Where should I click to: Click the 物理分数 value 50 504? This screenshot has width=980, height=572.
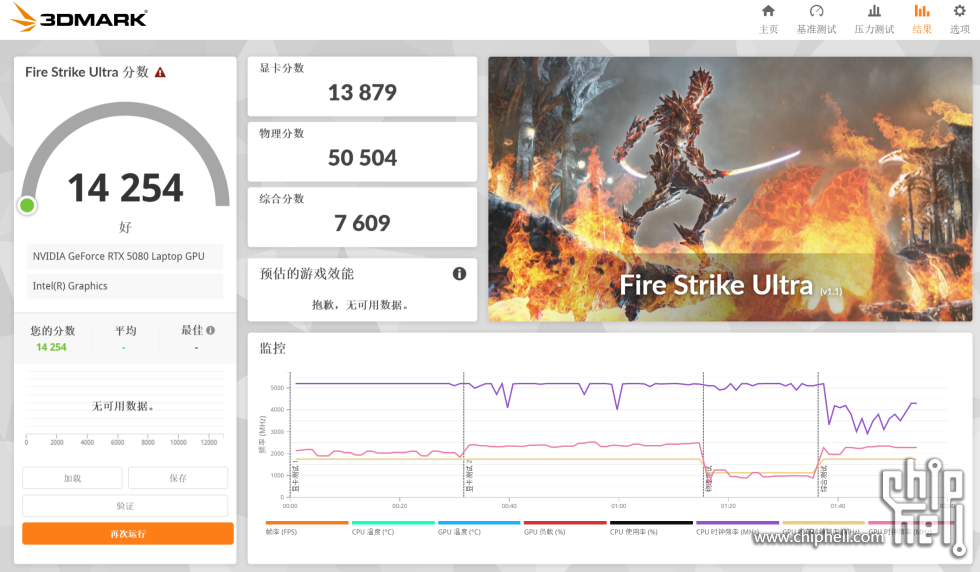pyautogui.click(x=362, y=158)
